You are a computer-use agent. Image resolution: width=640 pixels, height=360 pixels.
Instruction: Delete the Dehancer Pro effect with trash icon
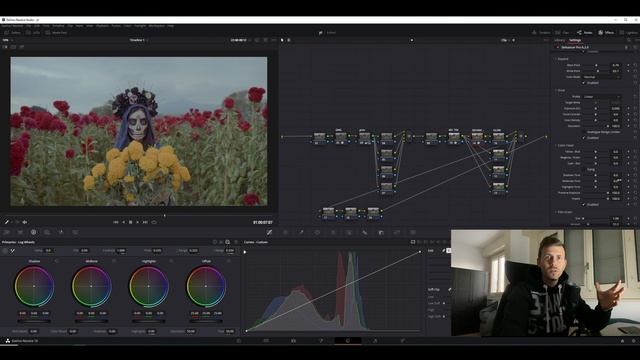click(x=626, y=47)
